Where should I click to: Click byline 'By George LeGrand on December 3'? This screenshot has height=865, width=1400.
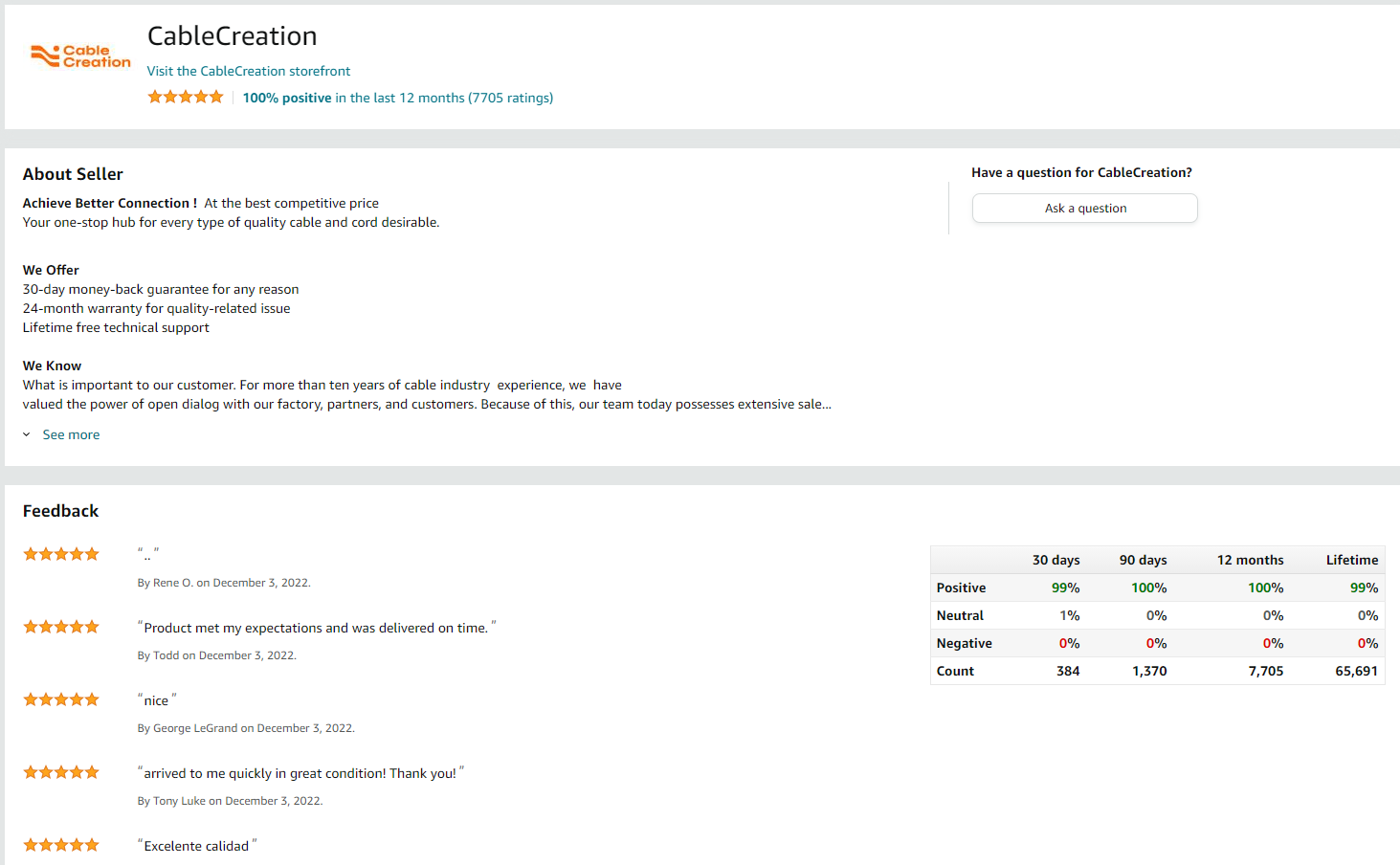[246, 728]
